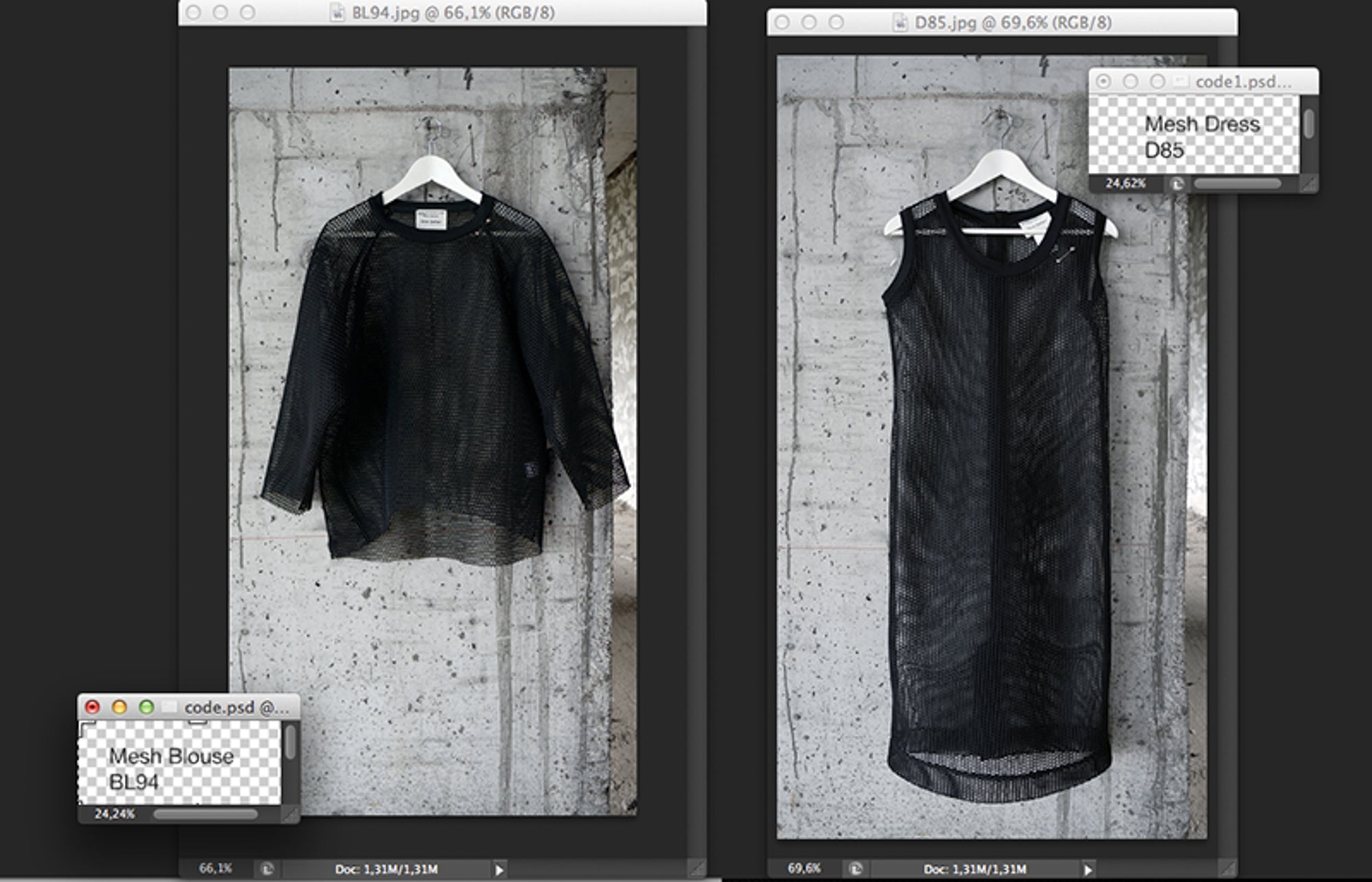Click the status icon in the BL94.jpg status bar
The height and width of the screenshot is (882, 1372).
coord(268,869)
